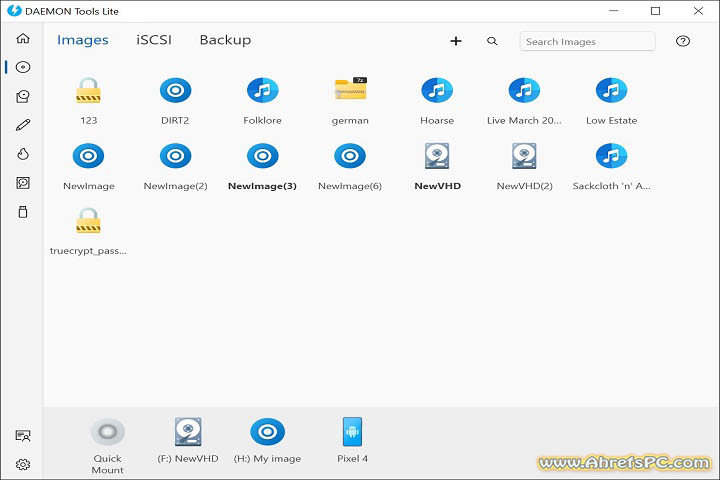Select the Sackcloth 'n' A... audio image
The image size is (720, 480).
pyautogui.click(x=611, y=156)
